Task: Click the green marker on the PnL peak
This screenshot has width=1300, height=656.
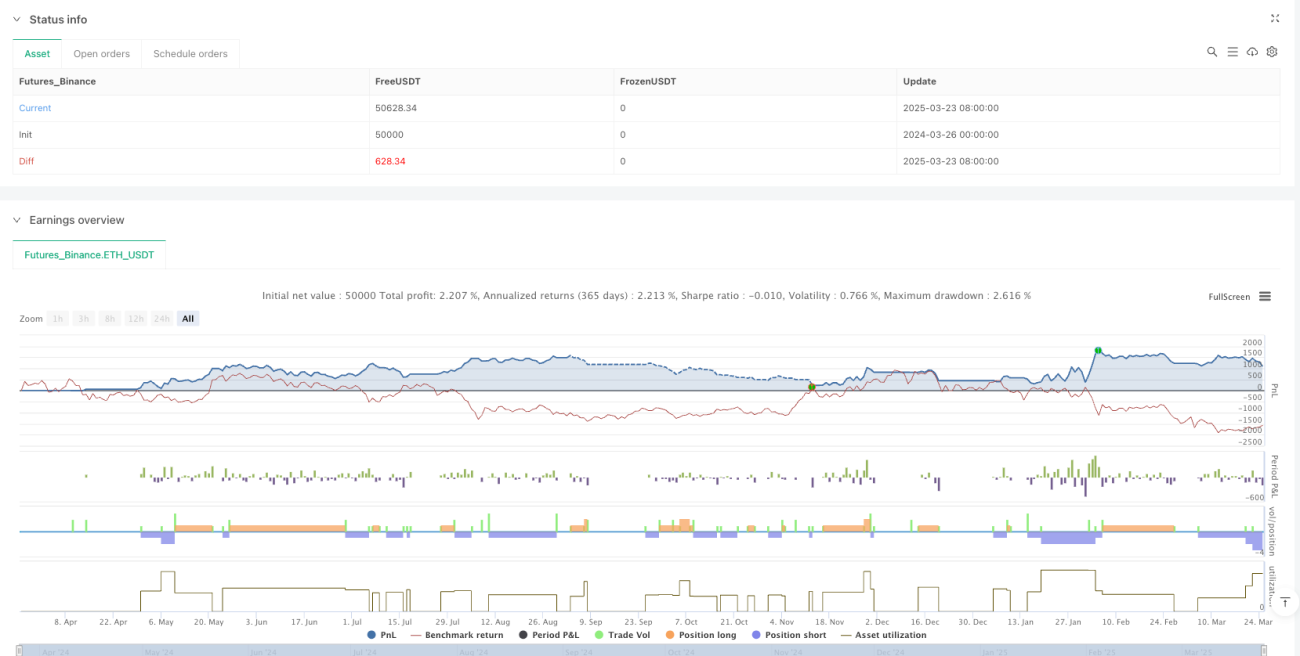Action: coord(1098,350)
